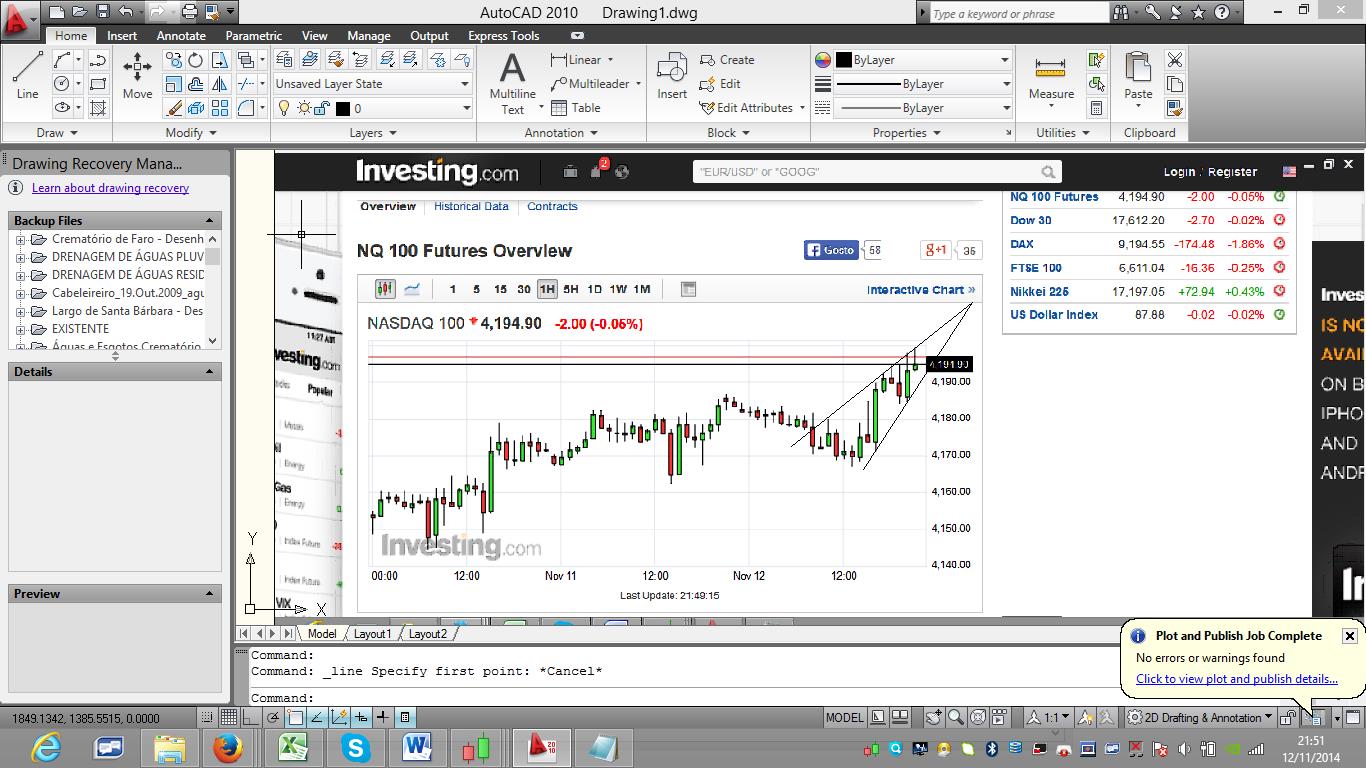Toggle the 1H chart interval button
Image resolution: width=1366 pixels, height=768 pixels.
point(546,289)
